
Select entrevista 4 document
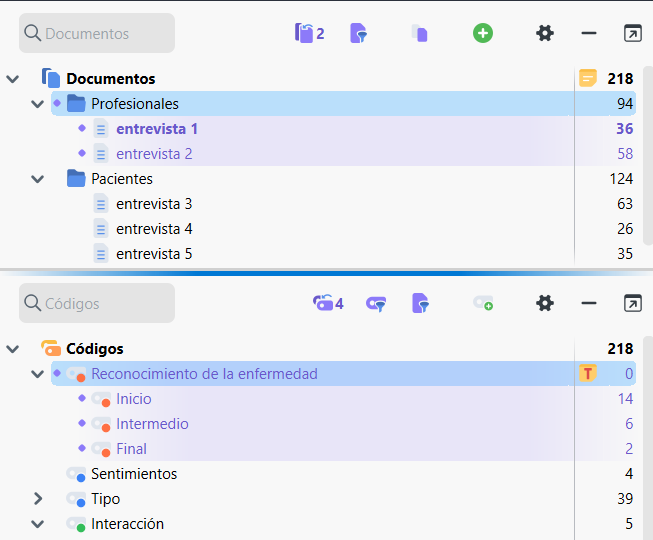coord(154,229)
